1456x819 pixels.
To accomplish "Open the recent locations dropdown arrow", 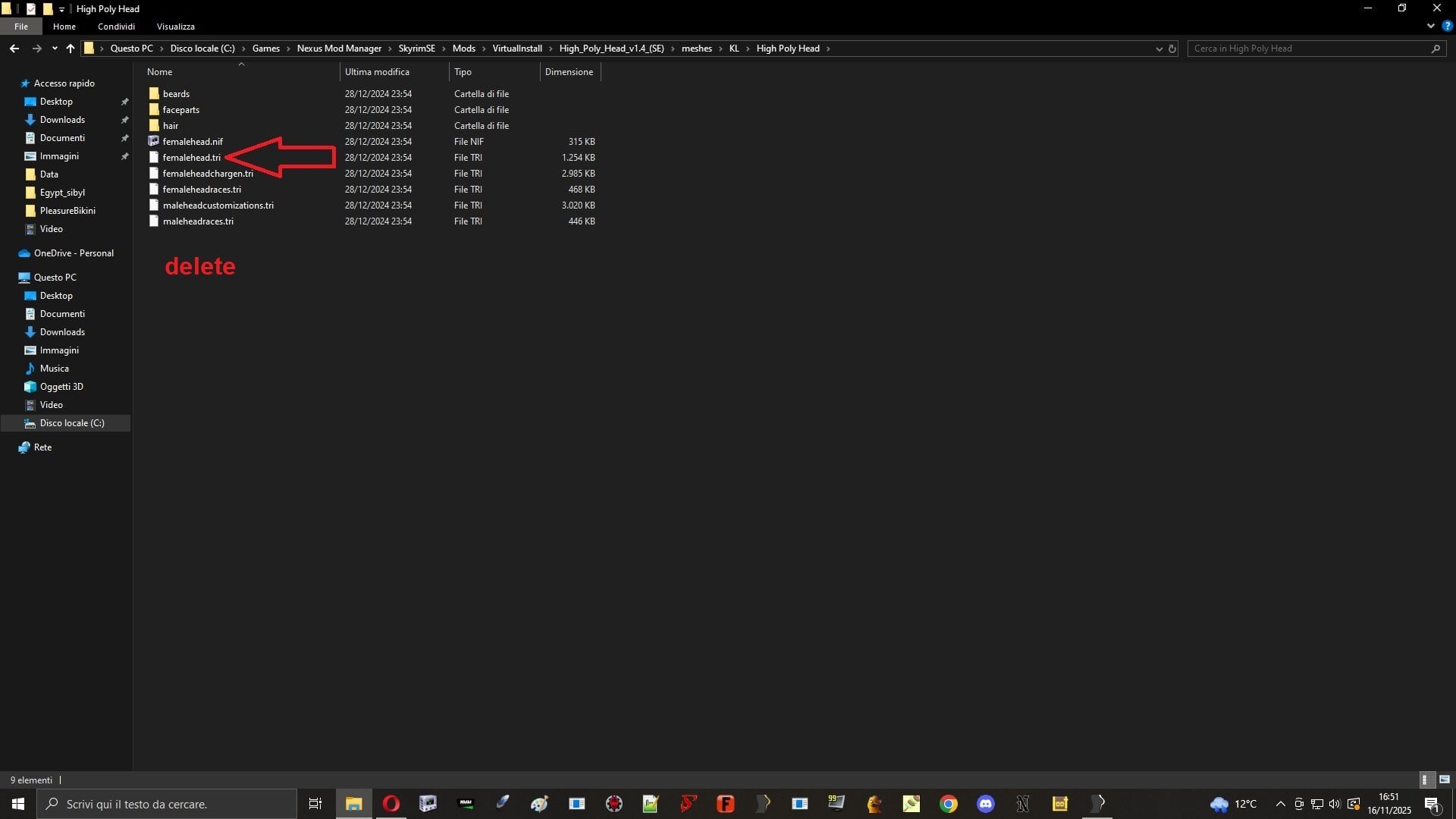I will click(55, 49).
